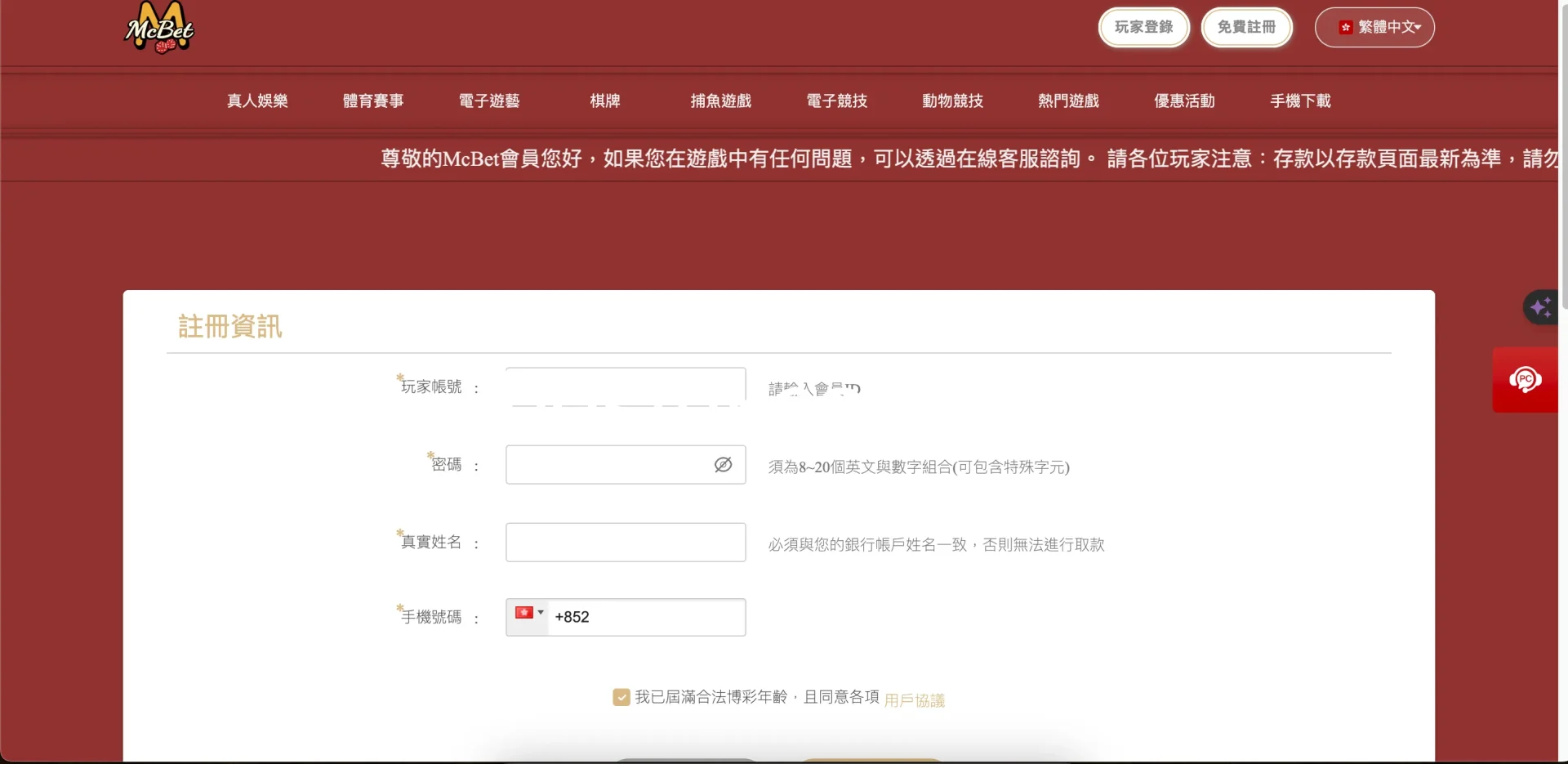This screenshot has width=1568, height=764.
Task: Select 電子遊藝 in navigation bar
Action: coord(489,101)
